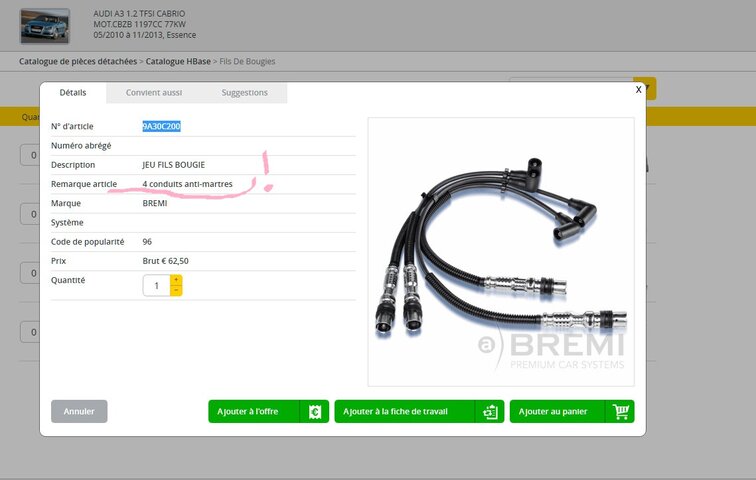Open the Convient aussi tab
The height and width of the screenshot is (480, 756).
click(x=154, y=93)
